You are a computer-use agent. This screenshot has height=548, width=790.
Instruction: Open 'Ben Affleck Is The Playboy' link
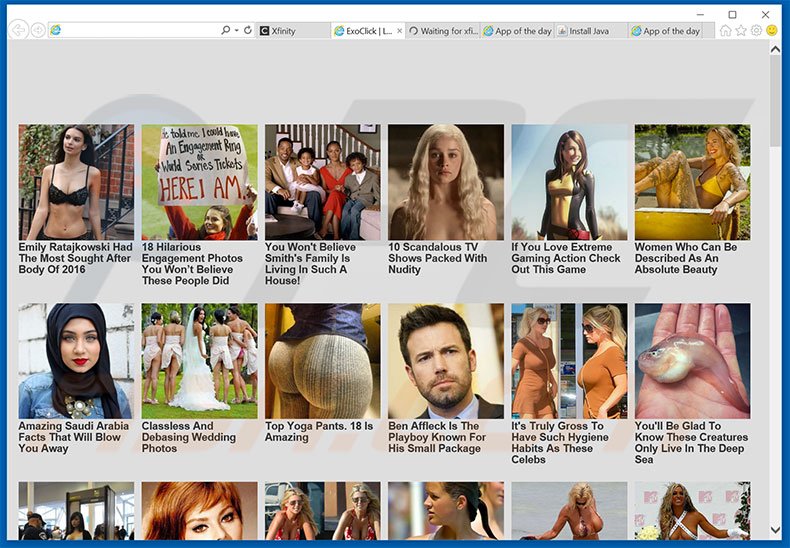coord(437,437)
